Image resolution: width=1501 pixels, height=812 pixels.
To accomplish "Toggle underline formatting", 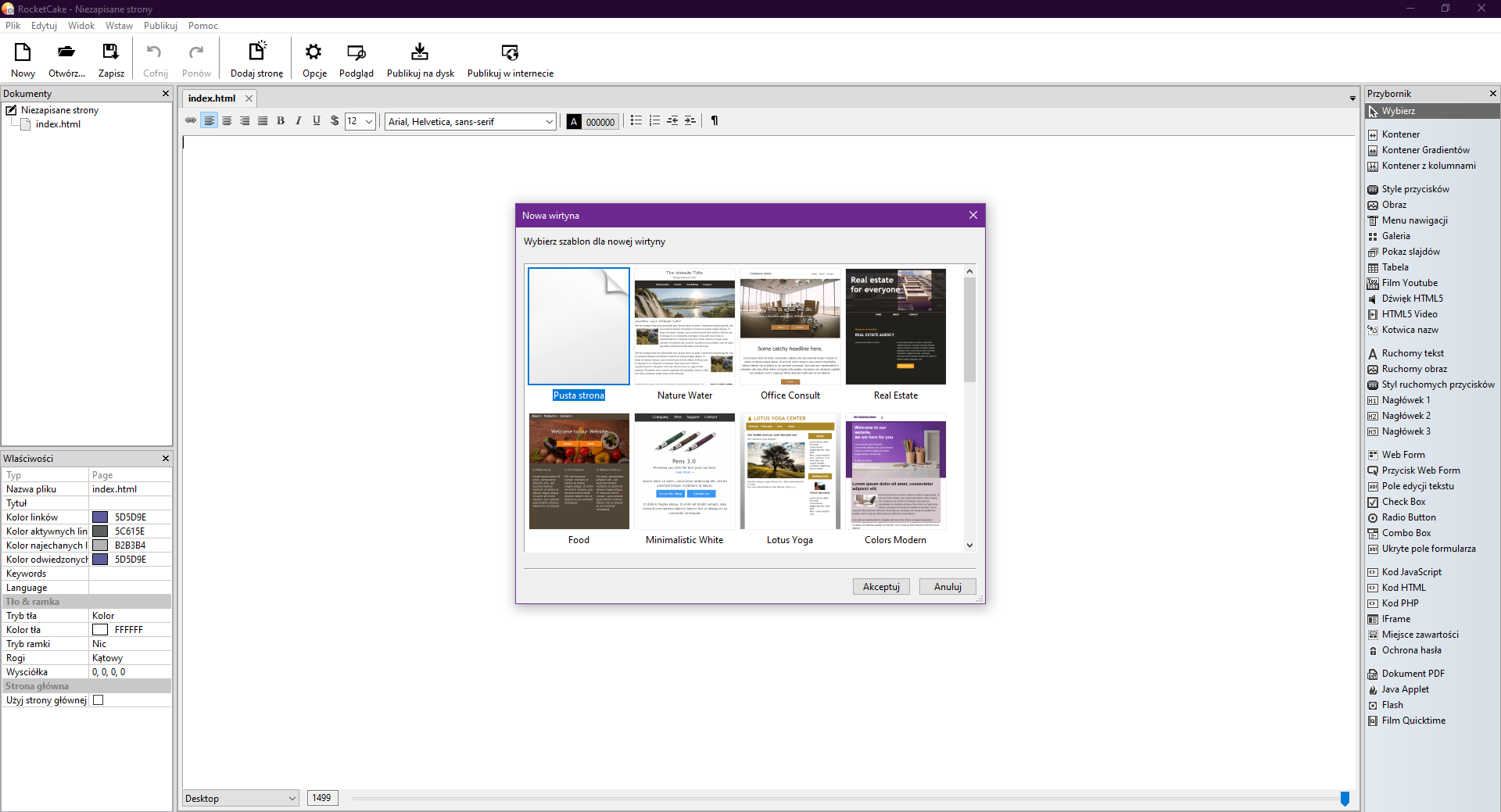I will click(x=317, y=120).
